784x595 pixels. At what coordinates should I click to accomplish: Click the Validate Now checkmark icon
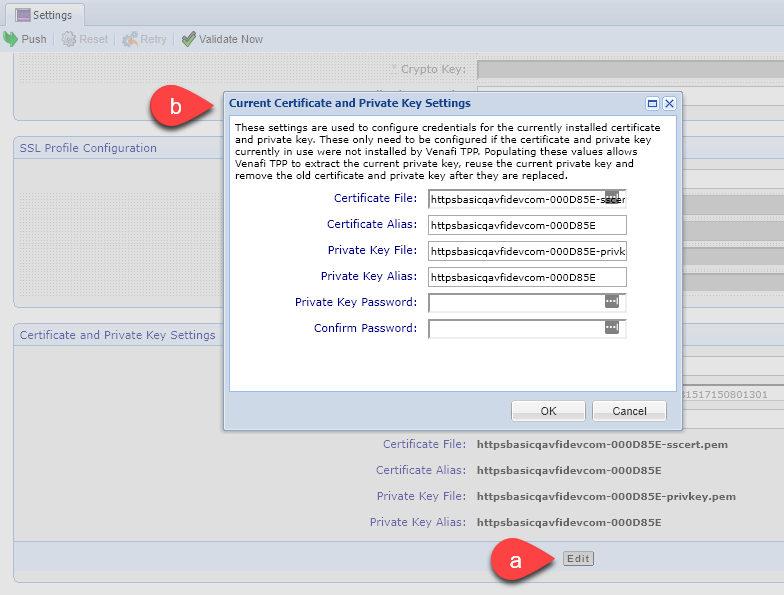189,39
